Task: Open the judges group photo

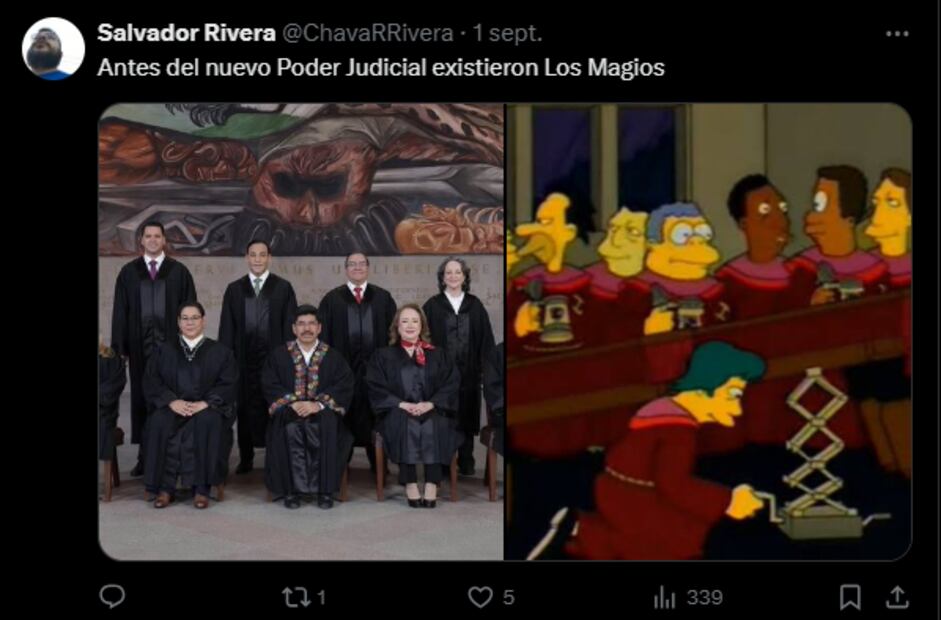Action: point(301,332)
